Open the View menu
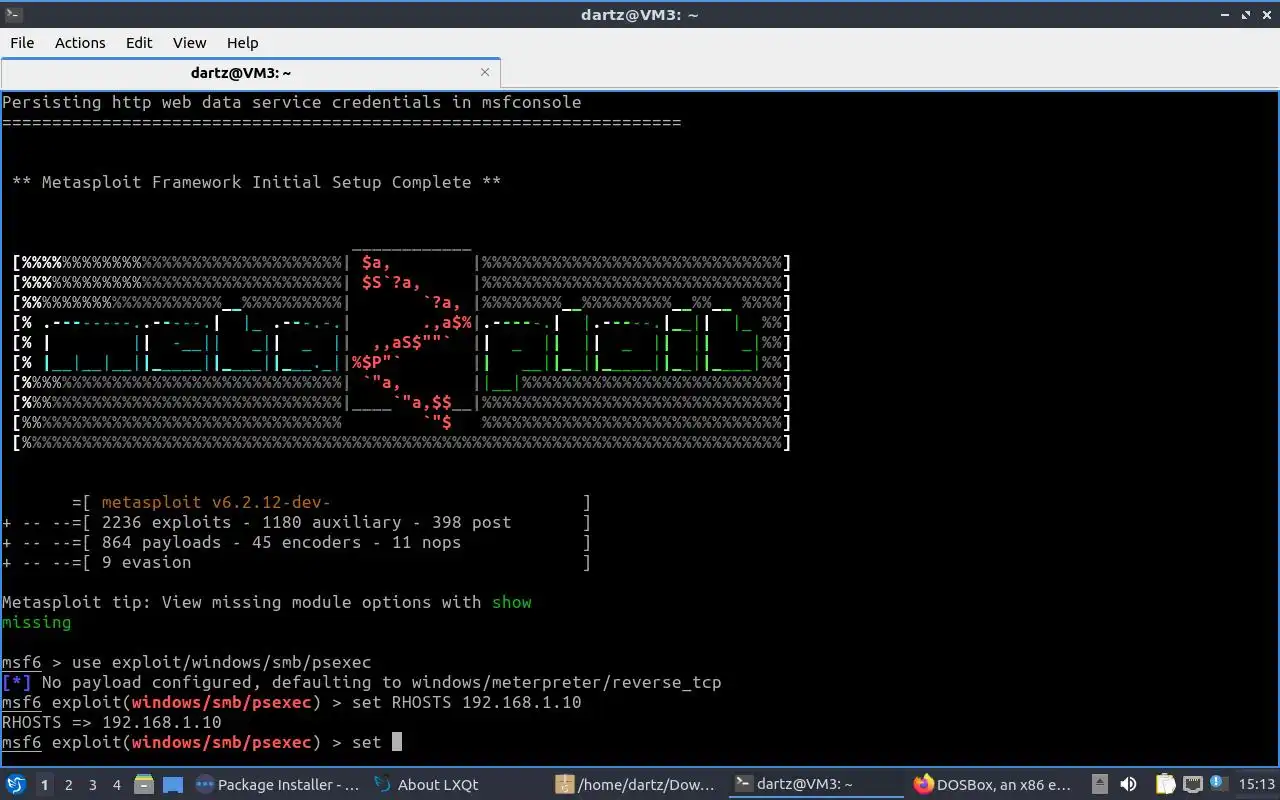 (189, 43)
